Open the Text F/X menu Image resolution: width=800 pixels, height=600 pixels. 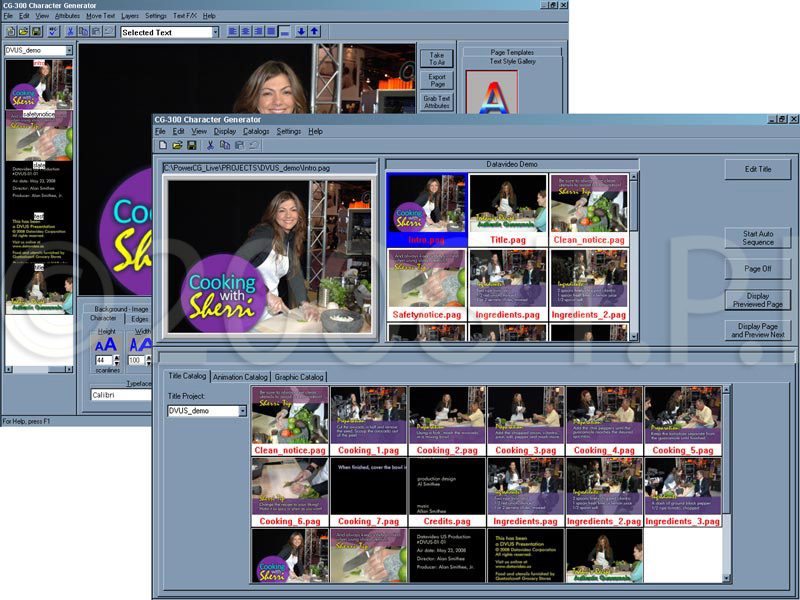coord(185,16)
